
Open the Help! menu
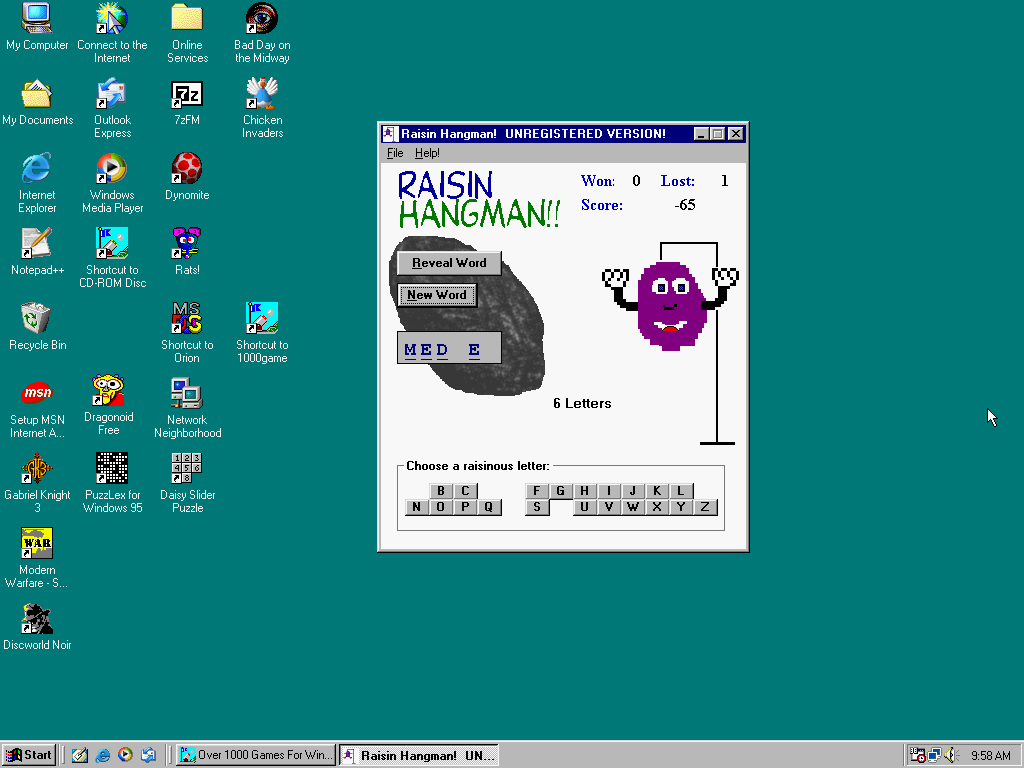pos(427,153)
